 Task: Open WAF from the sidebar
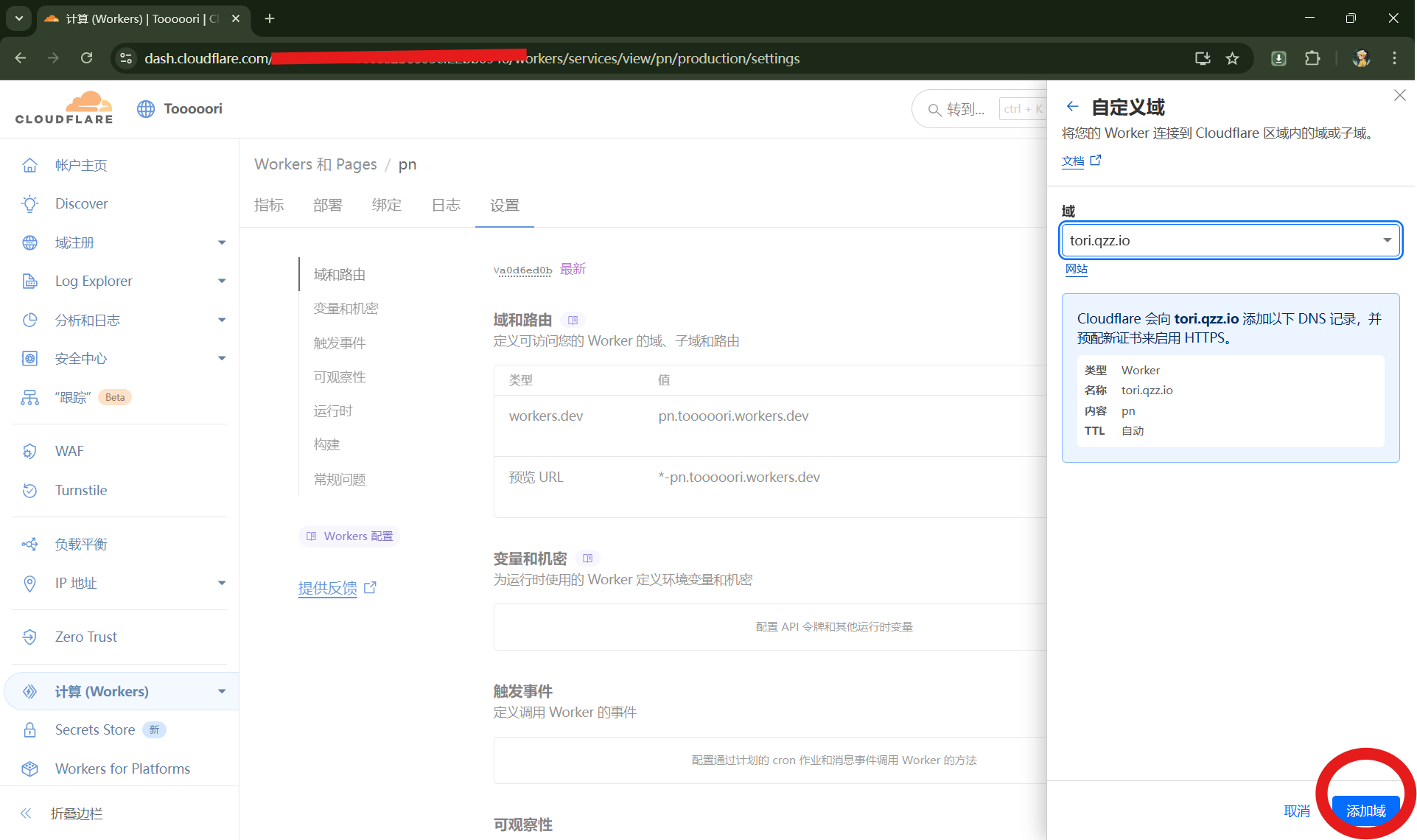(69, 451)
